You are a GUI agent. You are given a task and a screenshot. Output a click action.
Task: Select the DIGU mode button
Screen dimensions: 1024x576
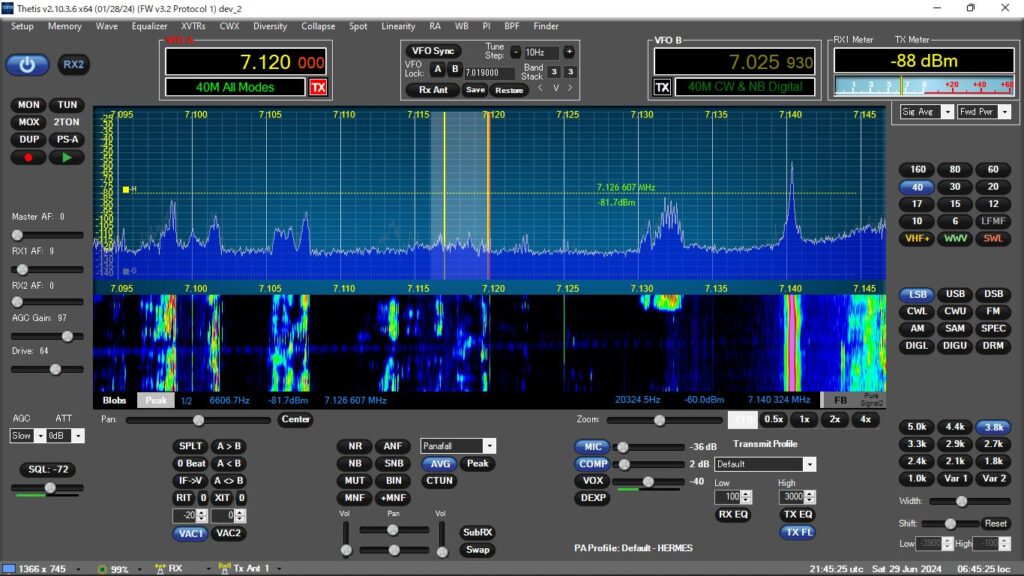[x=955, y=345]
